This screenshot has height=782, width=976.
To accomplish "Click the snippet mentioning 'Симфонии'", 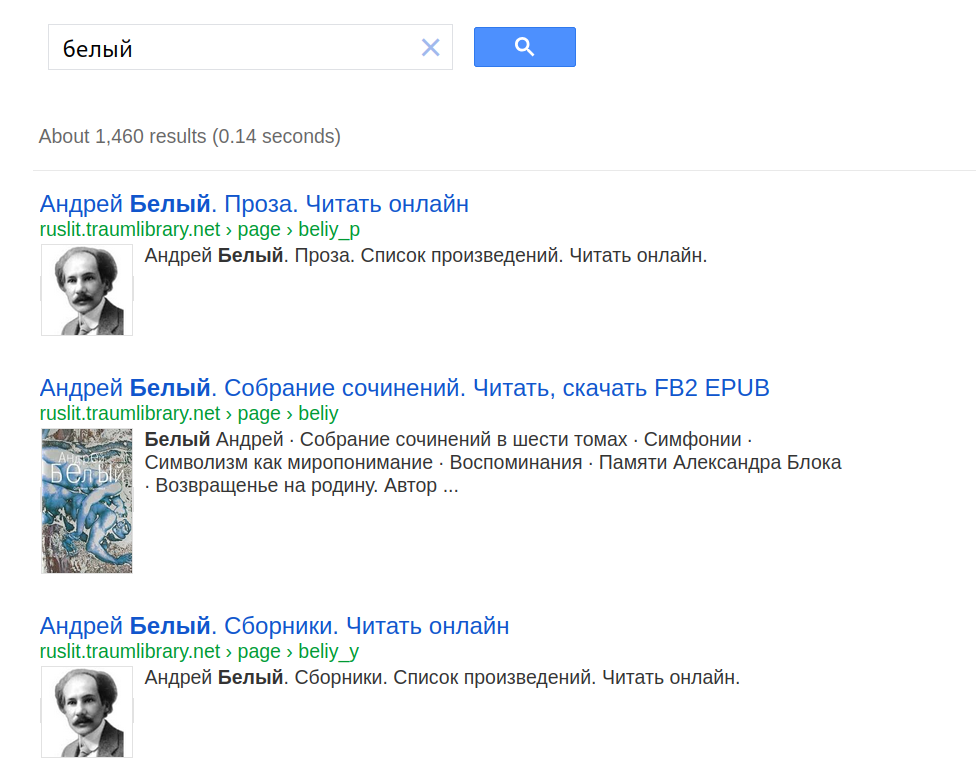I will (x=492, y=463).
